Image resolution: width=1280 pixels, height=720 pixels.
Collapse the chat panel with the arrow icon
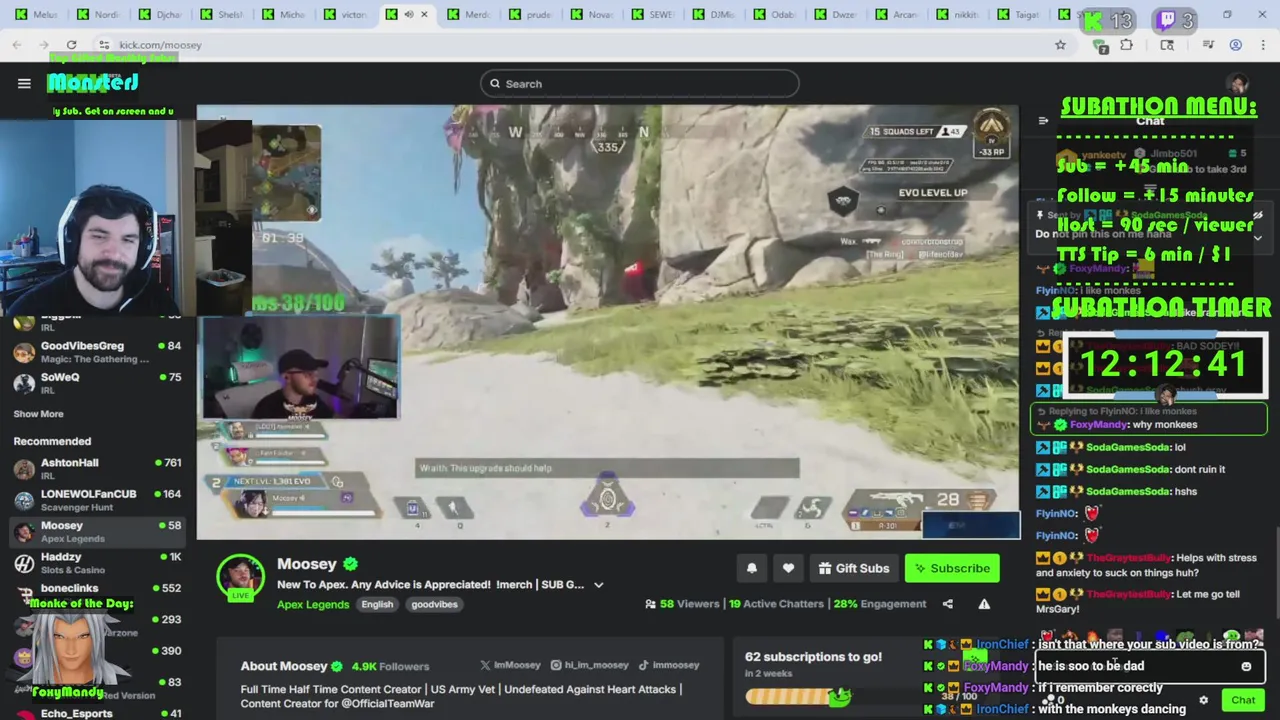(x=1043, y=121)
